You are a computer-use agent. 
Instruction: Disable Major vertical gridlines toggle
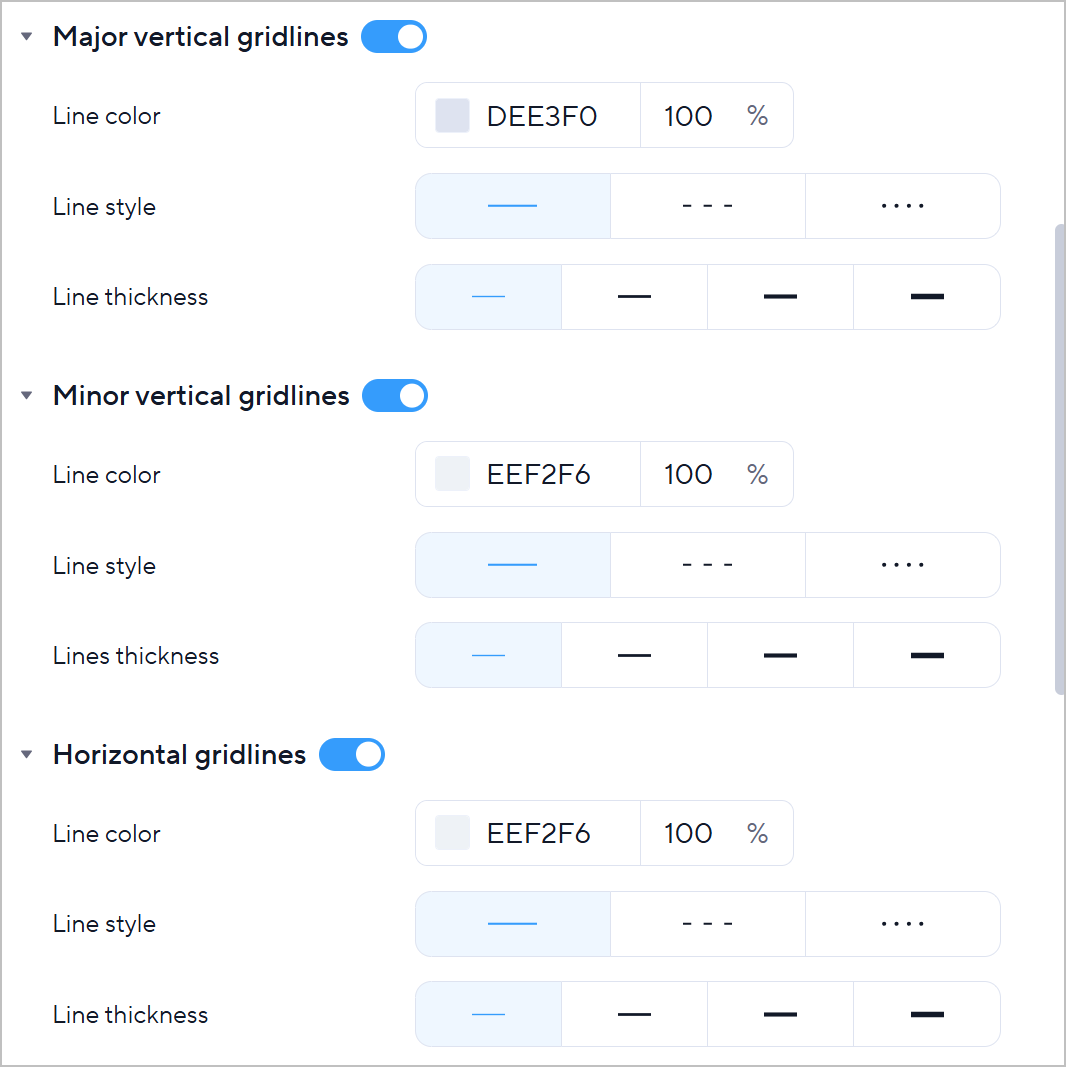394,37
